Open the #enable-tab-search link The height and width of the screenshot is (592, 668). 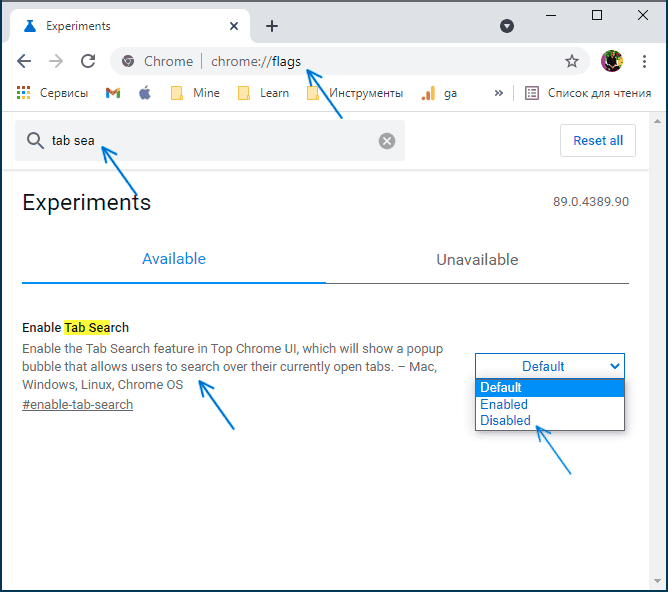click(78, 405)
